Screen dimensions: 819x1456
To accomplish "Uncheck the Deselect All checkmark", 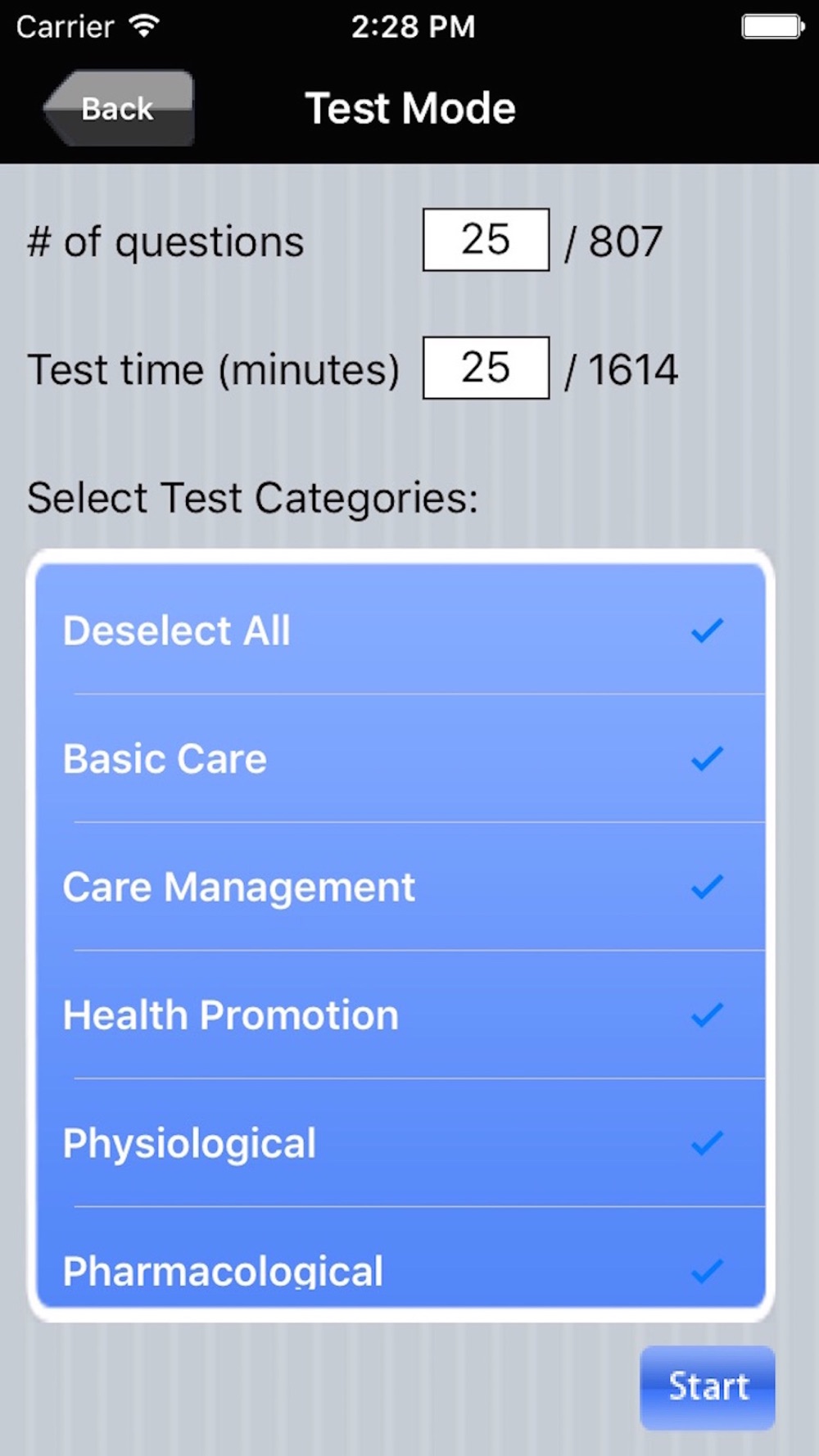I will pyautogui.click(x=707, y=631).
